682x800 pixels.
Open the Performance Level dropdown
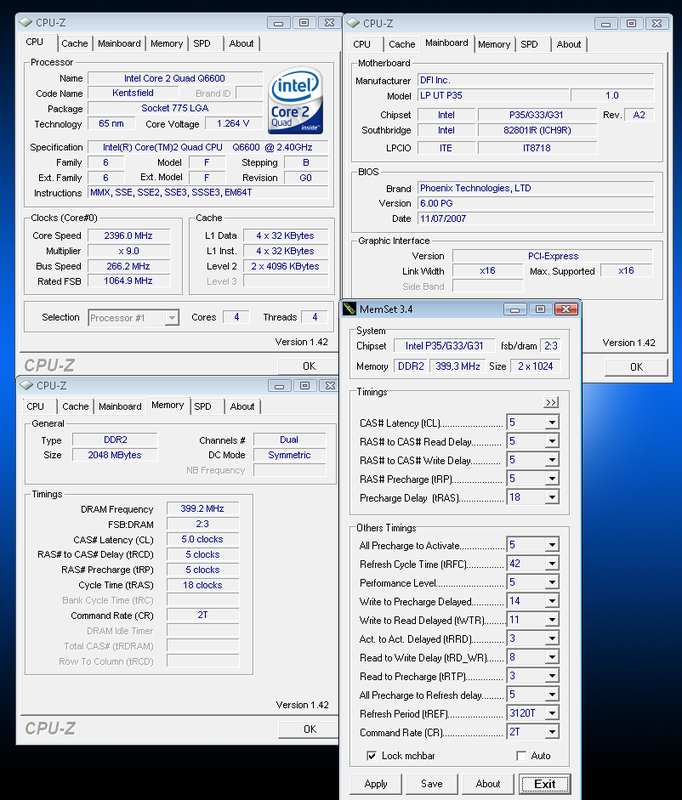point(552,583)
